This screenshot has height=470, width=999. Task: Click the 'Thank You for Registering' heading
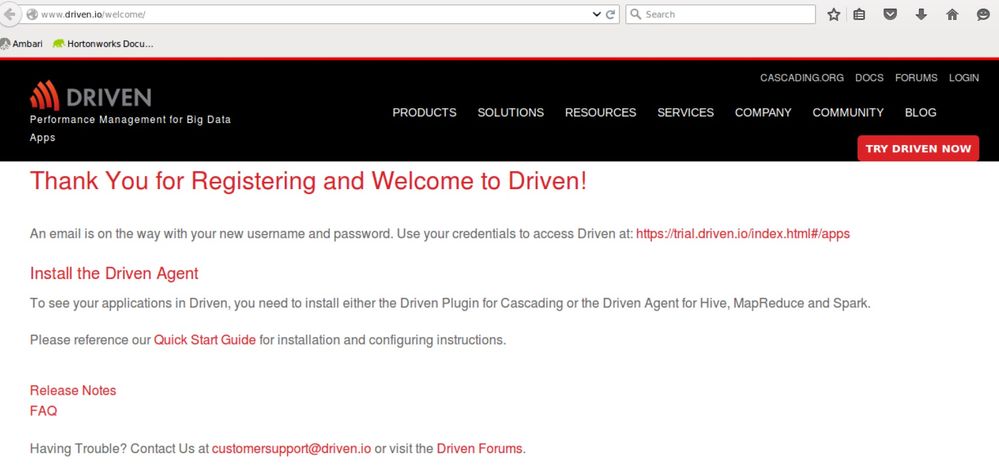coord(308,181)
